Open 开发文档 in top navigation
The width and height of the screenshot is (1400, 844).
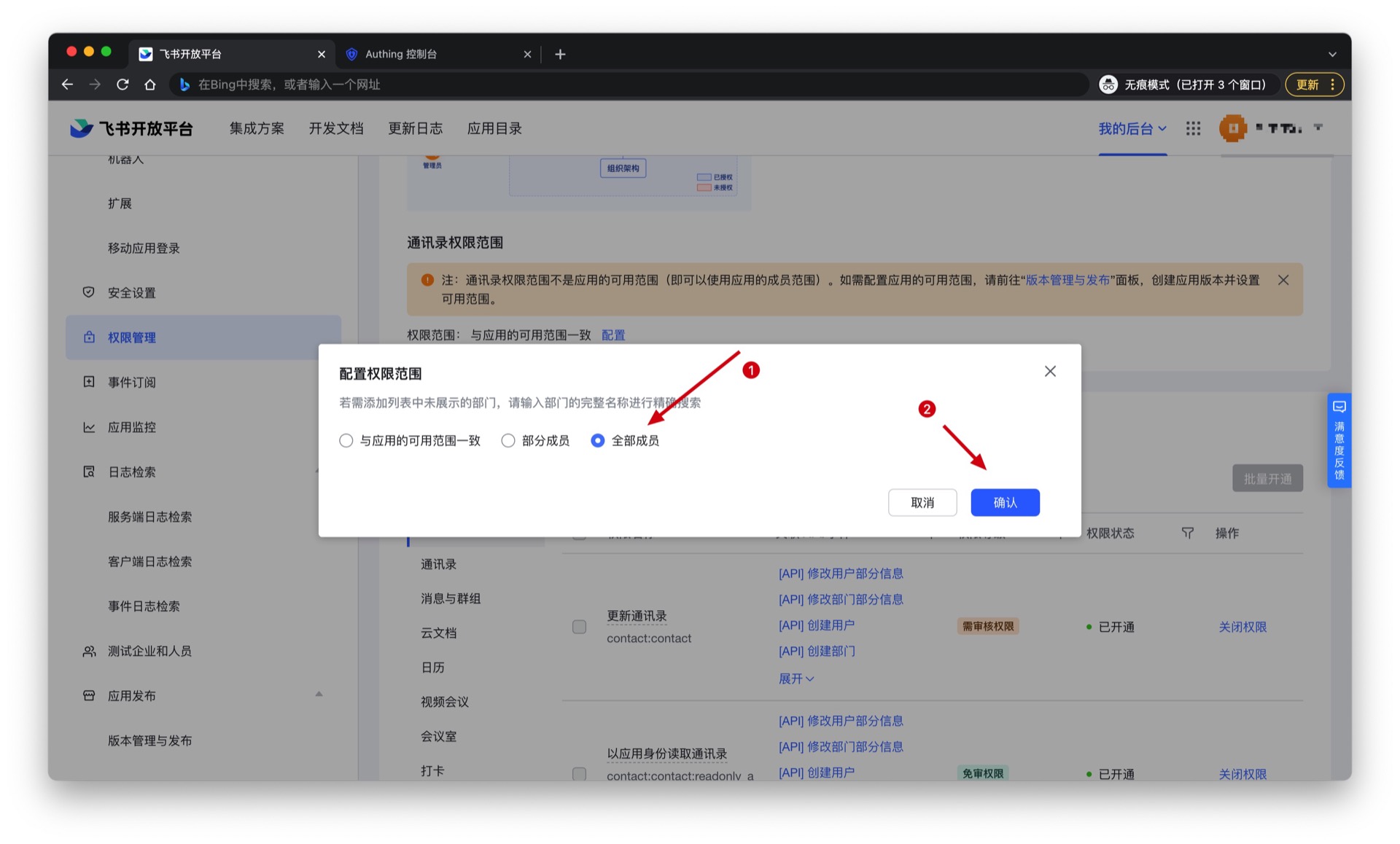click(x=335, y=128)
